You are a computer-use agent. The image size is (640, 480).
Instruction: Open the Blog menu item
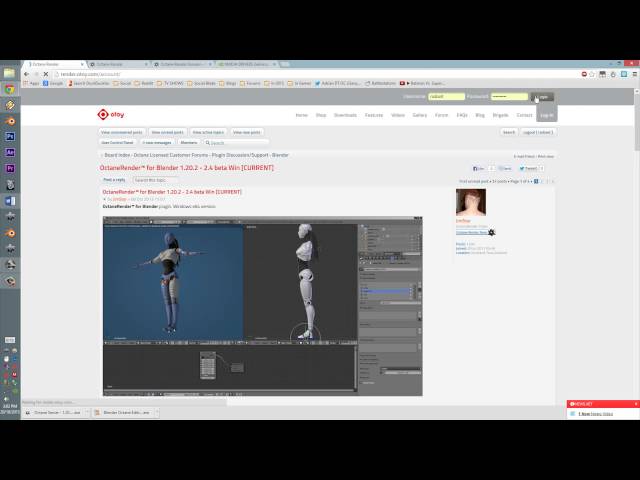(480, 115)
